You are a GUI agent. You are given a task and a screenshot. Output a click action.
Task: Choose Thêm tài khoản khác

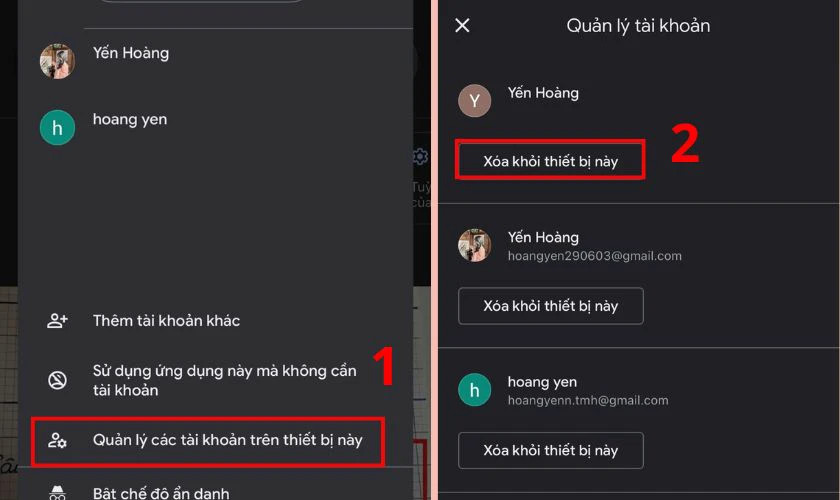click(x=166, y=320)
